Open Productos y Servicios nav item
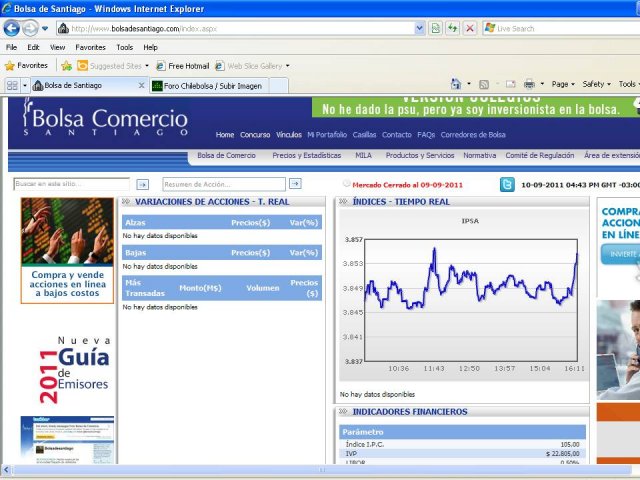The image size is (640, 480). pyautogui.click(x=420, y=156)
